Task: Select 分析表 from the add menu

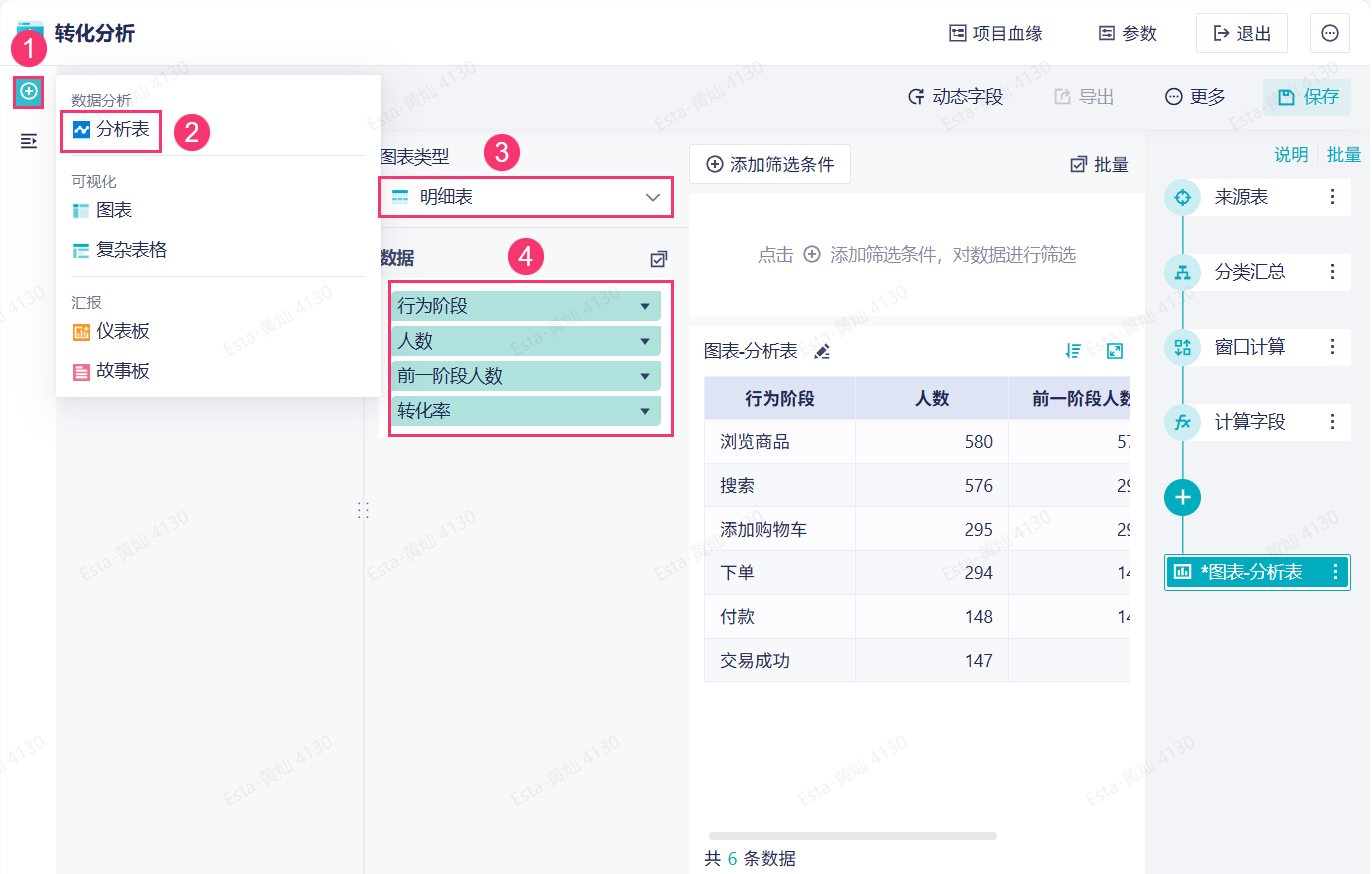Action: tap(111, 130)
